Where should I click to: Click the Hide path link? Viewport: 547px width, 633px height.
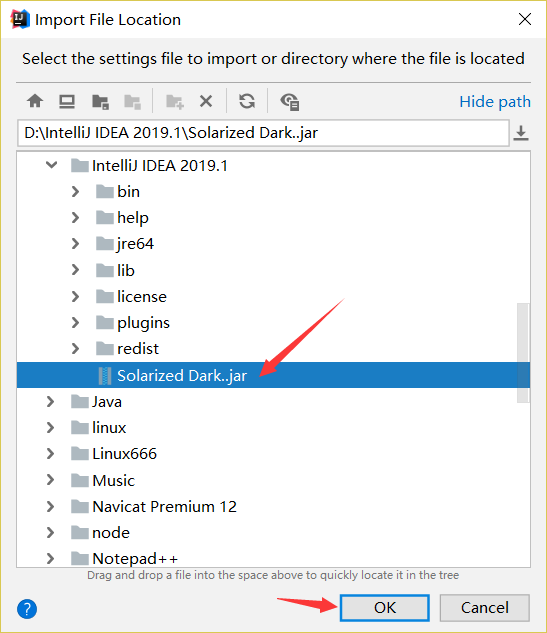click(x=495, y=102)
